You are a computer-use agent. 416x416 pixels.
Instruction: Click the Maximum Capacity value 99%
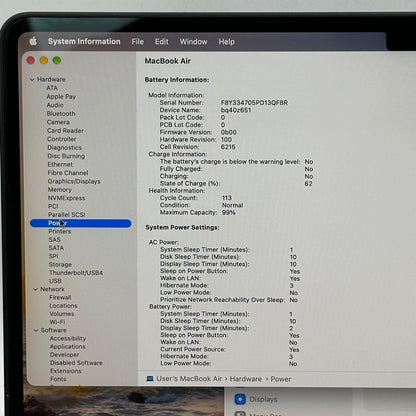229,213
